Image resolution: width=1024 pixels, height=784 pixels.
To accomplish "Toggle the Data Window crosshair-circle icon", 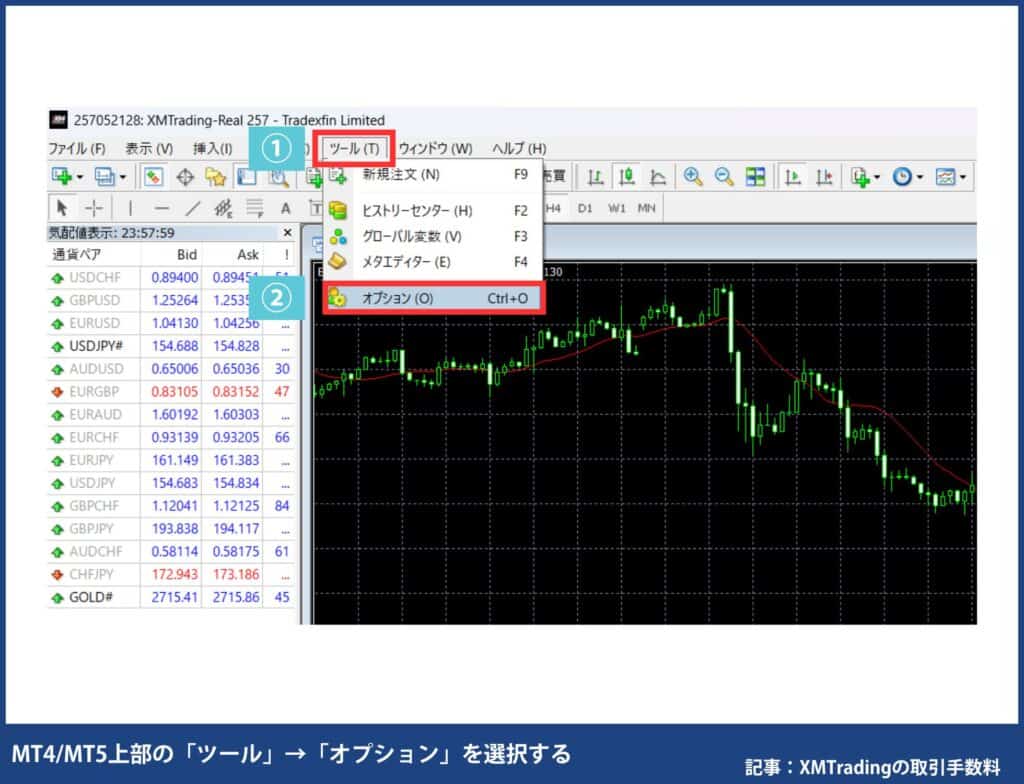I will point(185,176).
